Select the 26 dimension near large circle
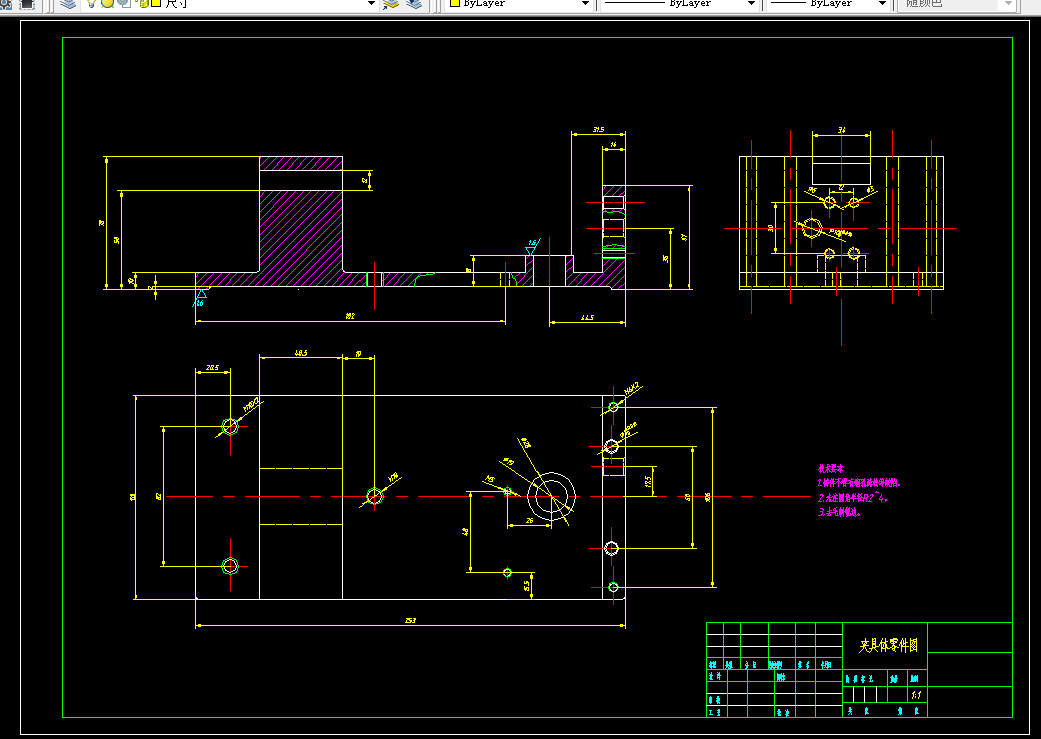 pos(529,521)
